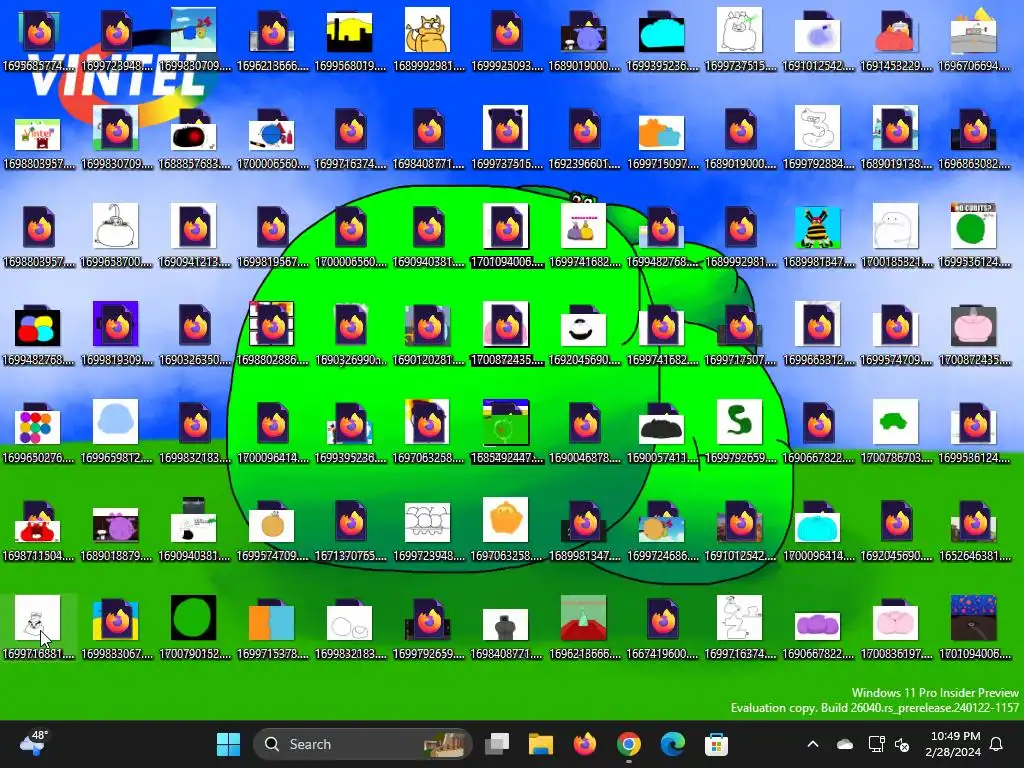Select orange and blue rectangles 1699715378
1024x768 pixels.
coord(272,628)
